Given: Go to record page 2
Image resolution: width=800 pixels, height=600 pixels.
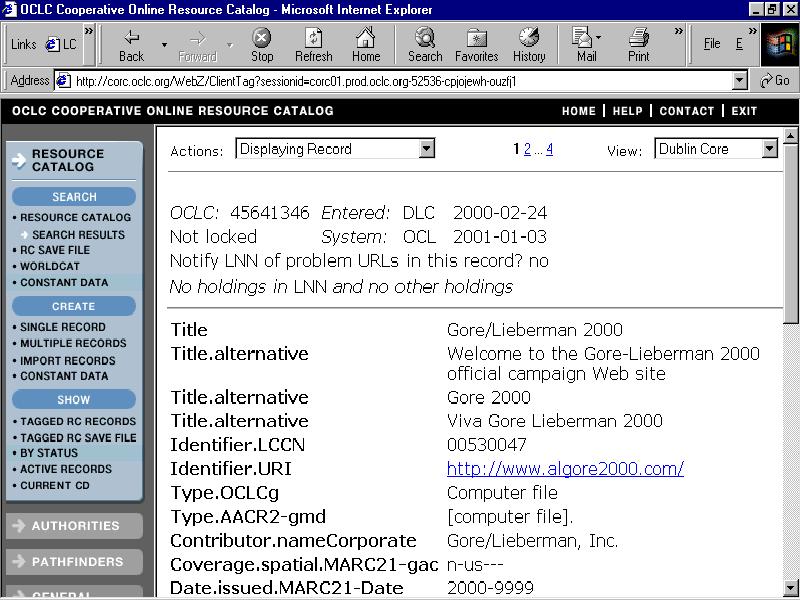Looking at the screenshot, I should pyautogui.click(x=527, y=149).
